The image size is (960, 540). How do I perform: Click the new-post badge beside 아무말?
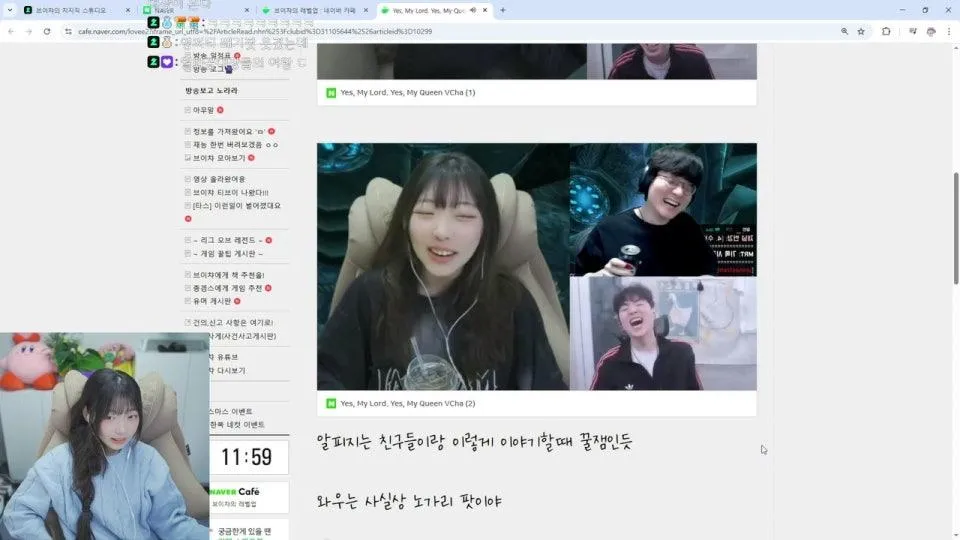pyautogui.click(x=220, y=110)
